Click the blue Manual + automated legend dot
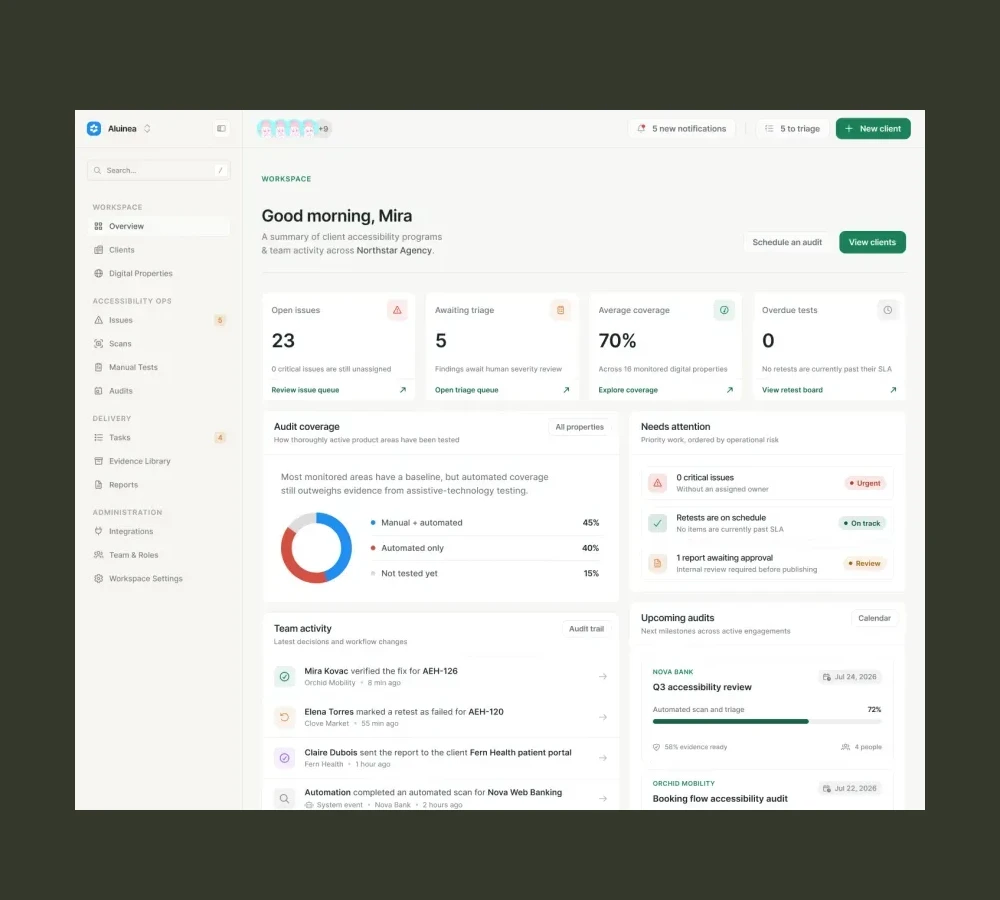 372,522
